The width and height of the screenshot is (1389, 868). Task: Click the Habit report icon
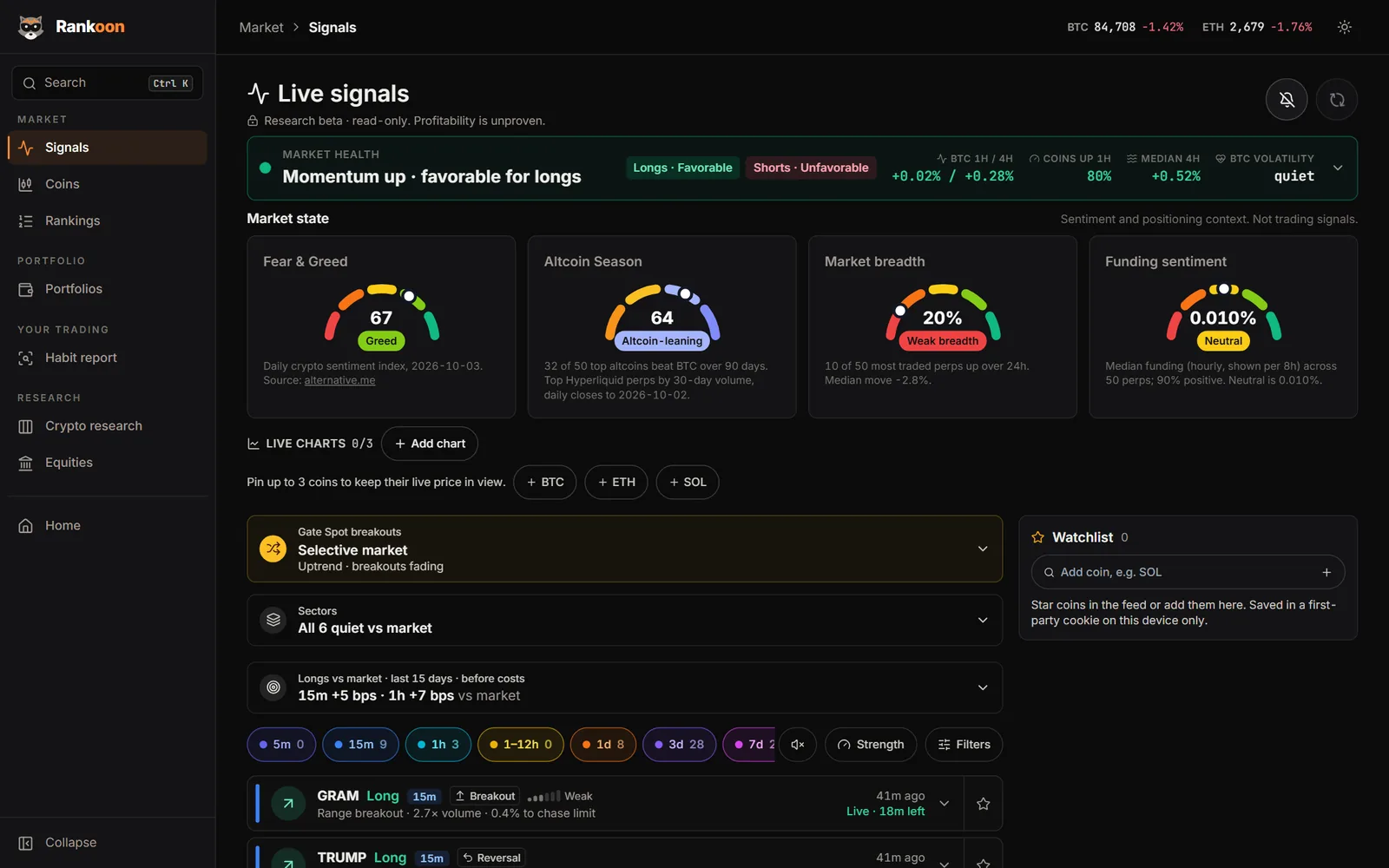pyautogui.click(x=26, y=358)
